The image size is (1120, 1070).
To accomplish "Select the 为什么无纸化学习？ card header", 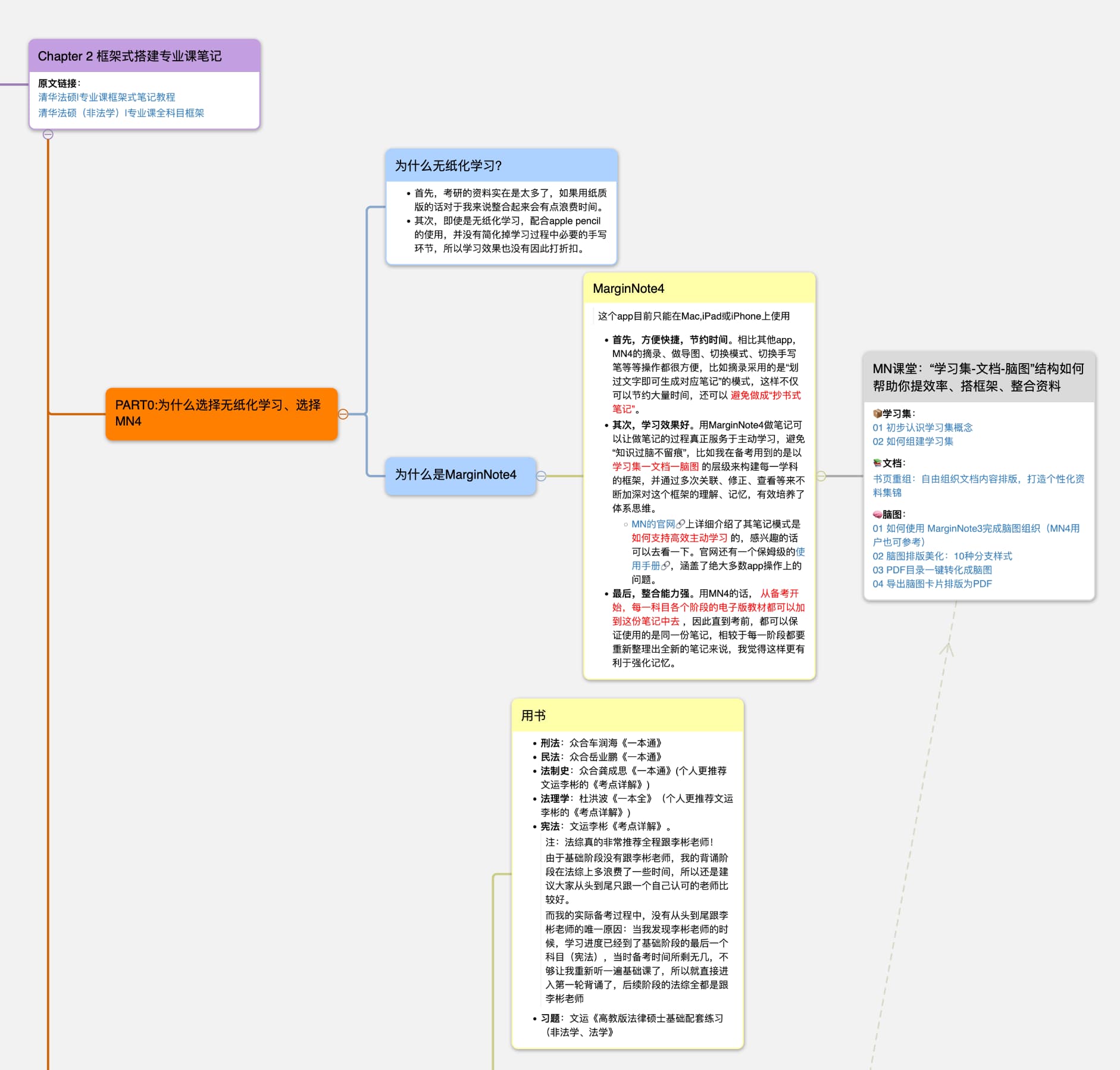I will 501,165.
